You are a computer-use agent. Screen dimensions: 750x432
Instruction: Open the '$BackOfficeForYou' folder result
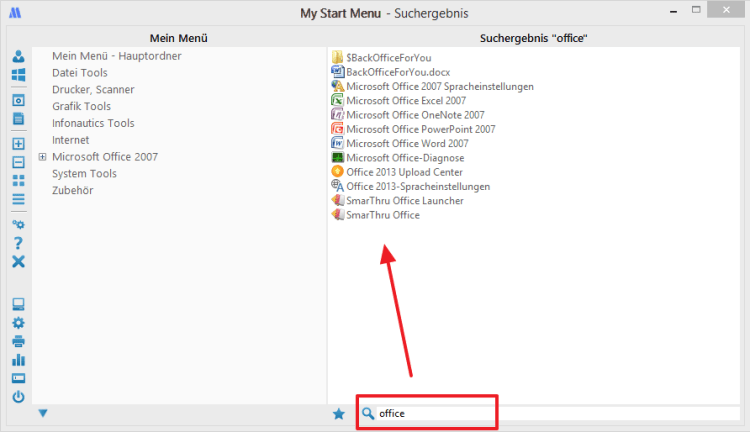point(388,58)
